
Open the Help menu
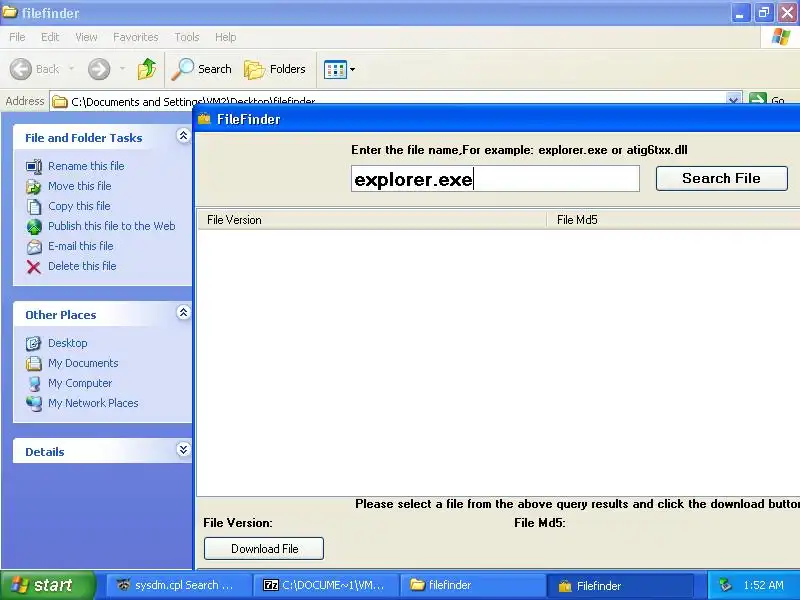pos(225,37)
